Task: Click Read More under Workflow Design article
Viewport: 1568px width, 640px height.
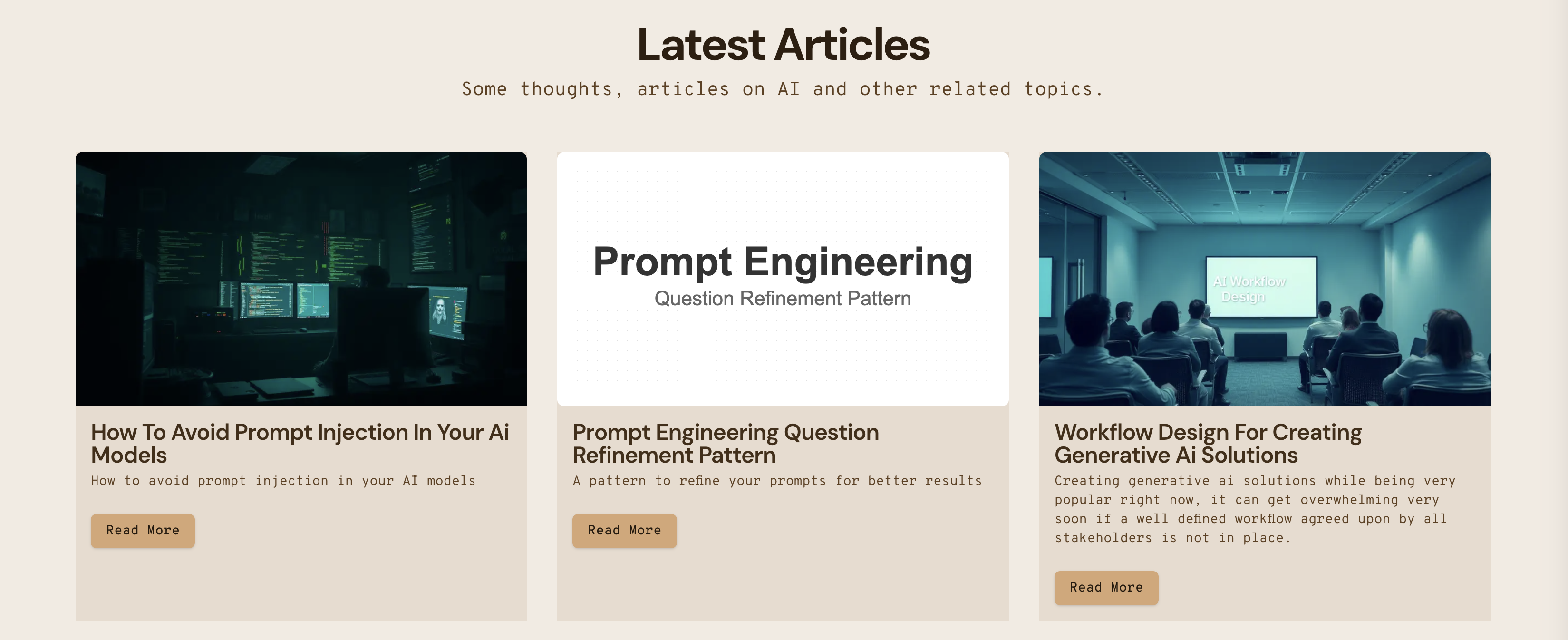Action: (x=1106, y=588)
